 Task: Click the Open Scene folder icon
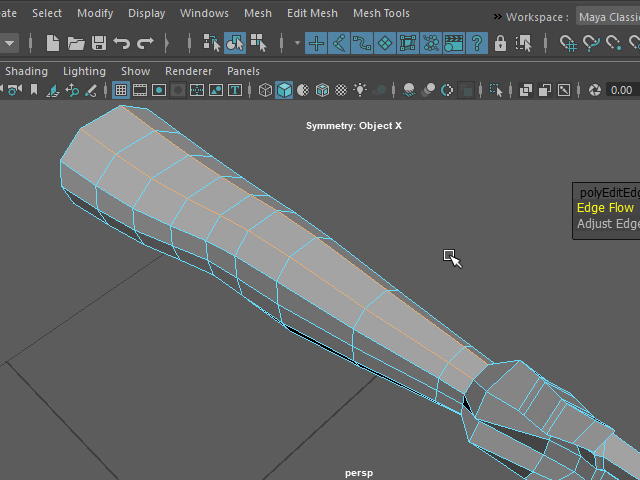[x=76, y=43]
